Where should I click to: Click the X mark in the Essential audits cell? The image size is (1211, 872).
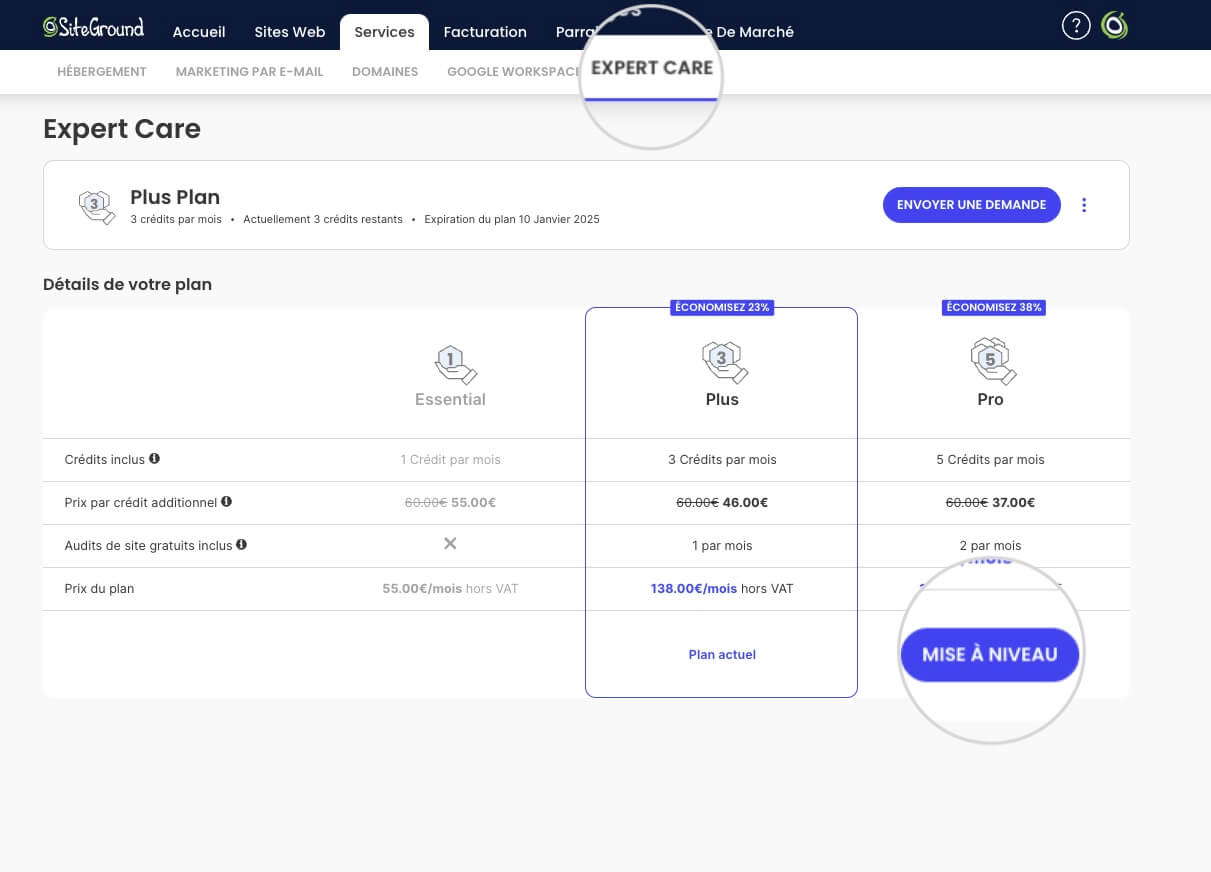(x=450, y=543)
